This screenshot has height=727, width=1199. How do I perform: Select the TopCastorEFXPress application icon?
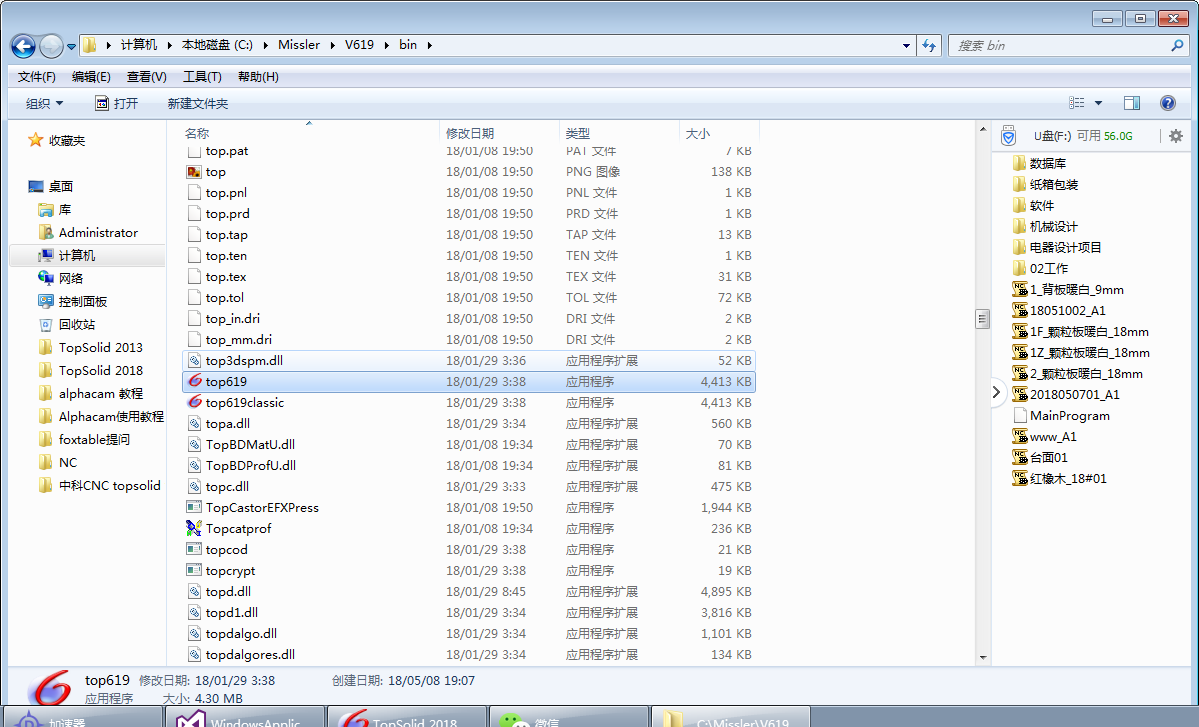click(x=194, y=507)
